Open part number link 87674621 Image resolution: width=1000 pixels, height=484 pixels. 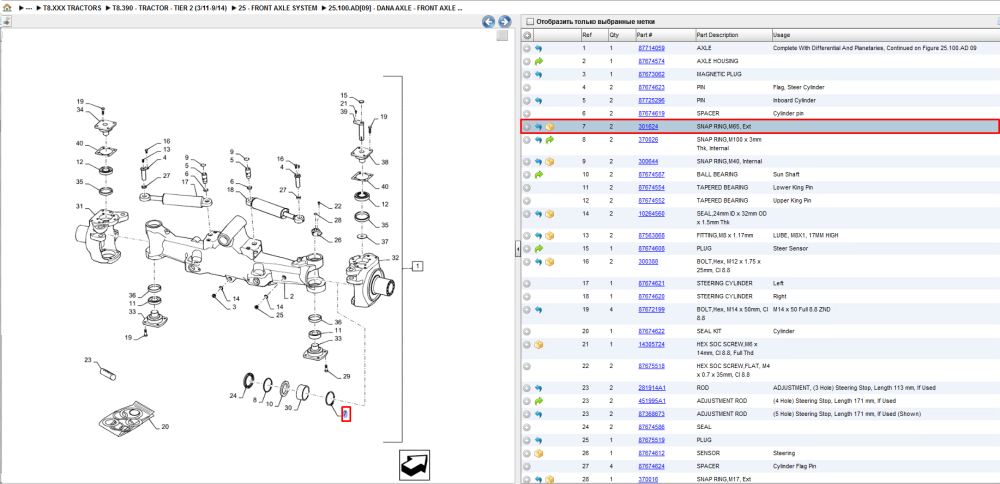(x=651, y=283)
